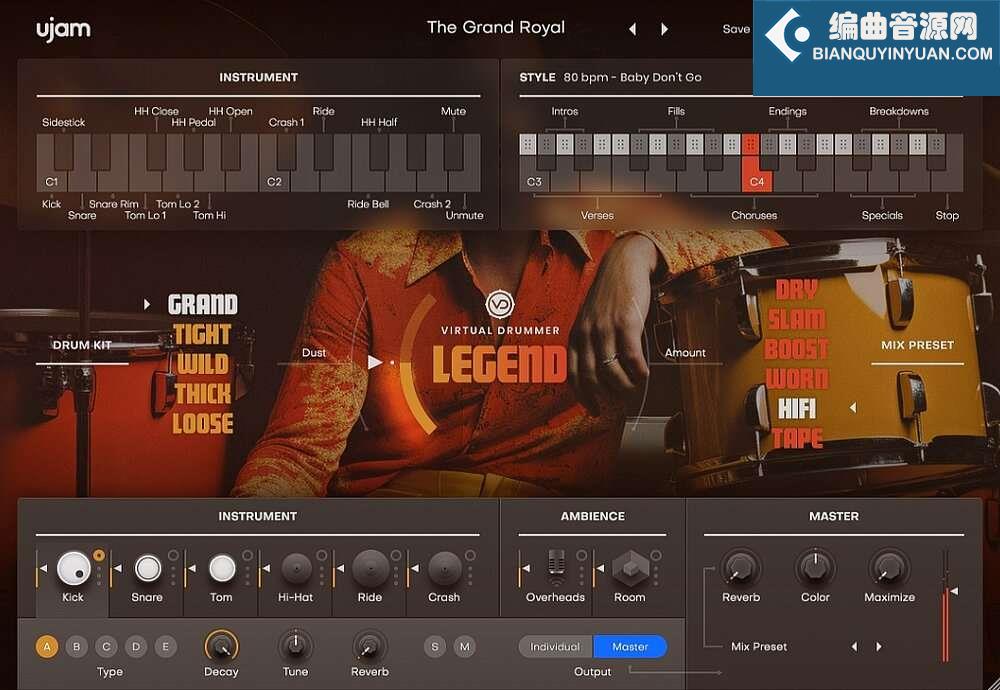This screenshot has width=1000, height=690.
Task: Toggle the Tom power indicator
Action: (x=247, y=555)
